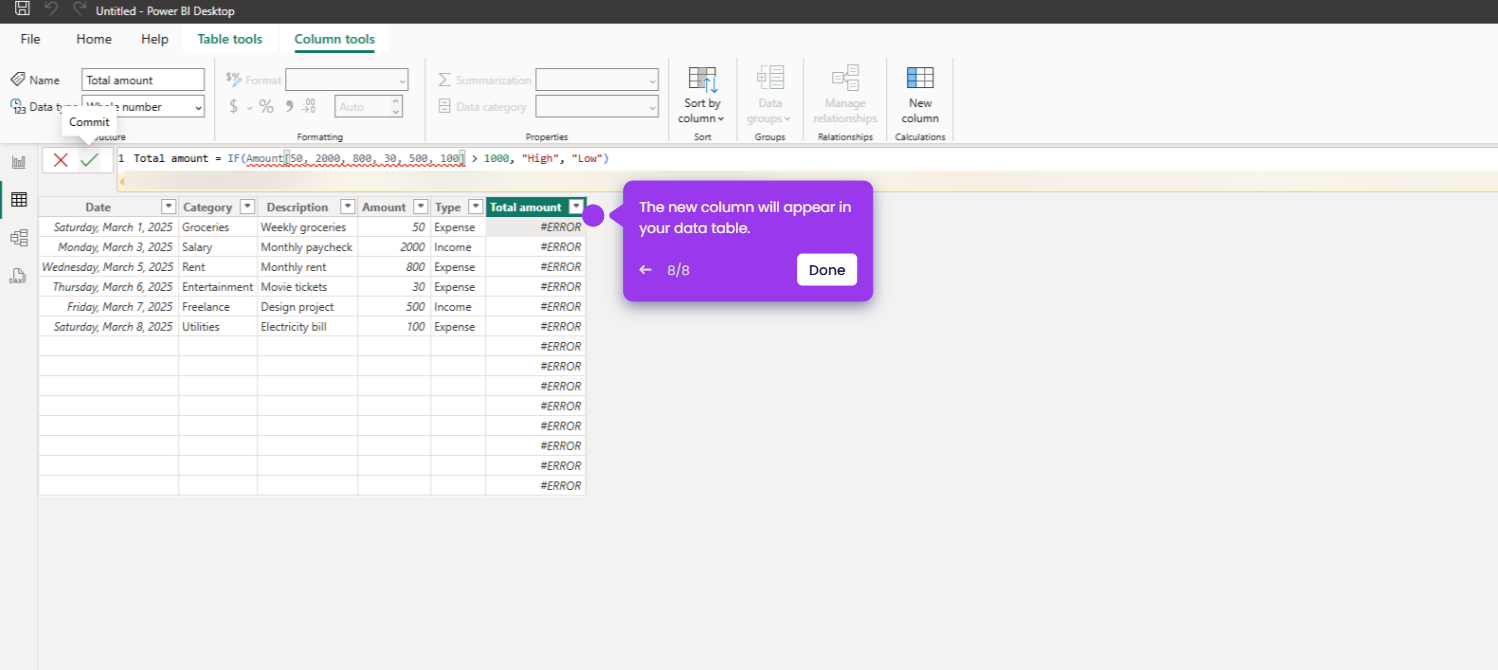Open the Model view
The width and height of the screenshot is (1498, 670).
coord(18,237)
